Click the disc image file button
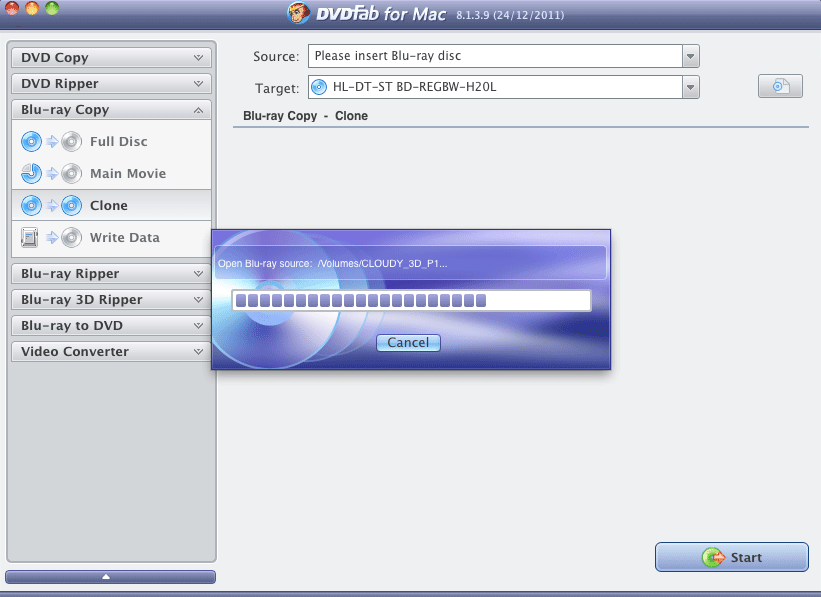 coord(780,86)
